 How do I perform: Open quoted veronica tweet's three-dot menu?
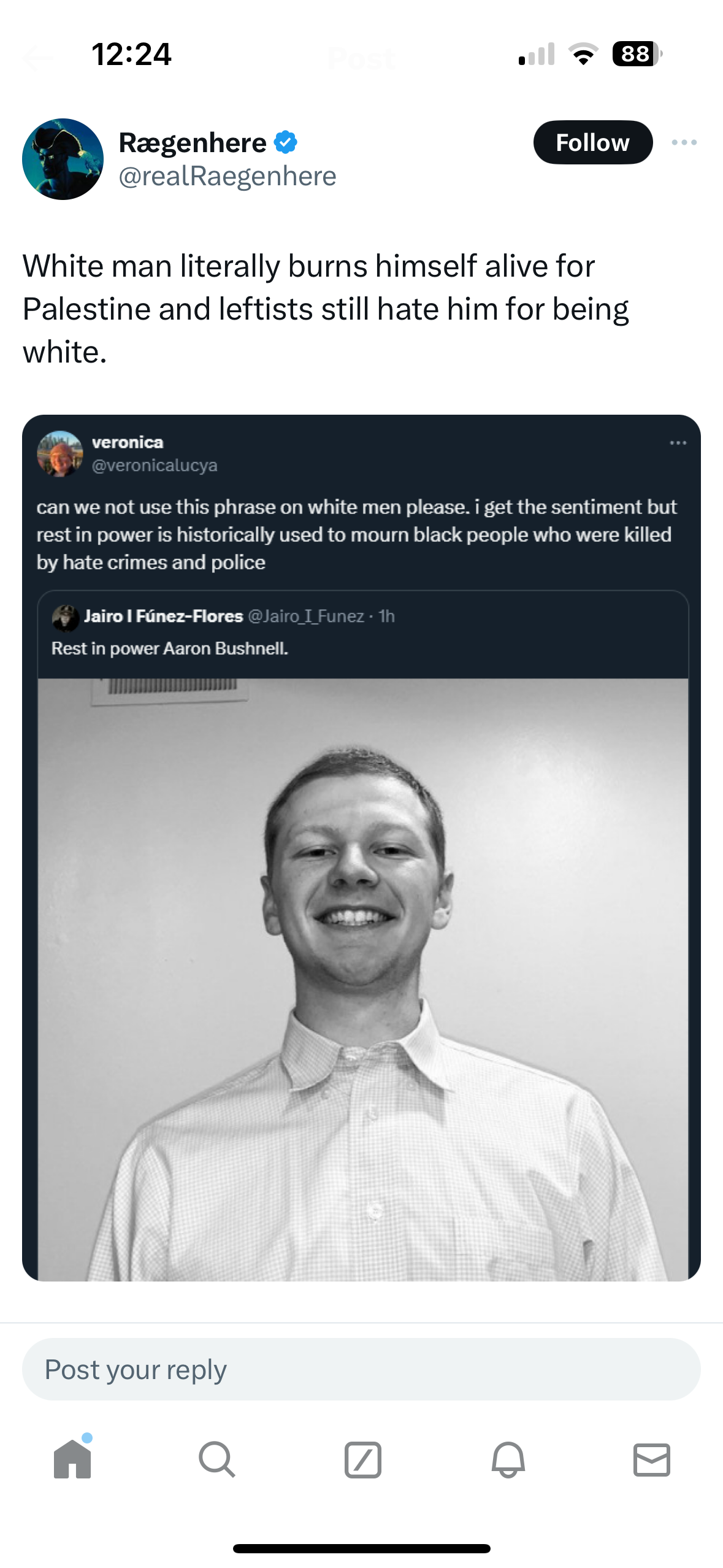tap(678, 443)
